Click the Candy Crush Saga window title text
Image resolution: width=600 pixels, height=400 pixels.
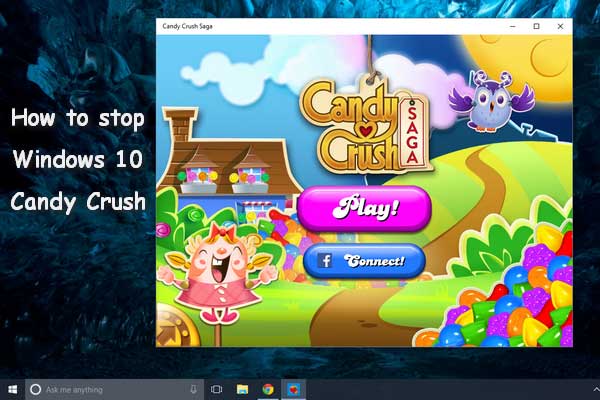tap(188, 26)
